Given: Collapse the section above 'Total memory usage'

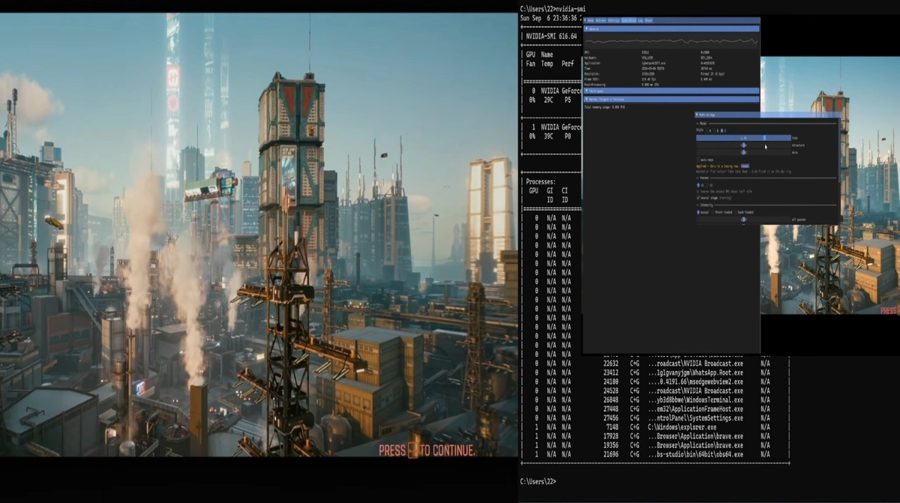Looking at the screenshot, I should coord(672,99).
